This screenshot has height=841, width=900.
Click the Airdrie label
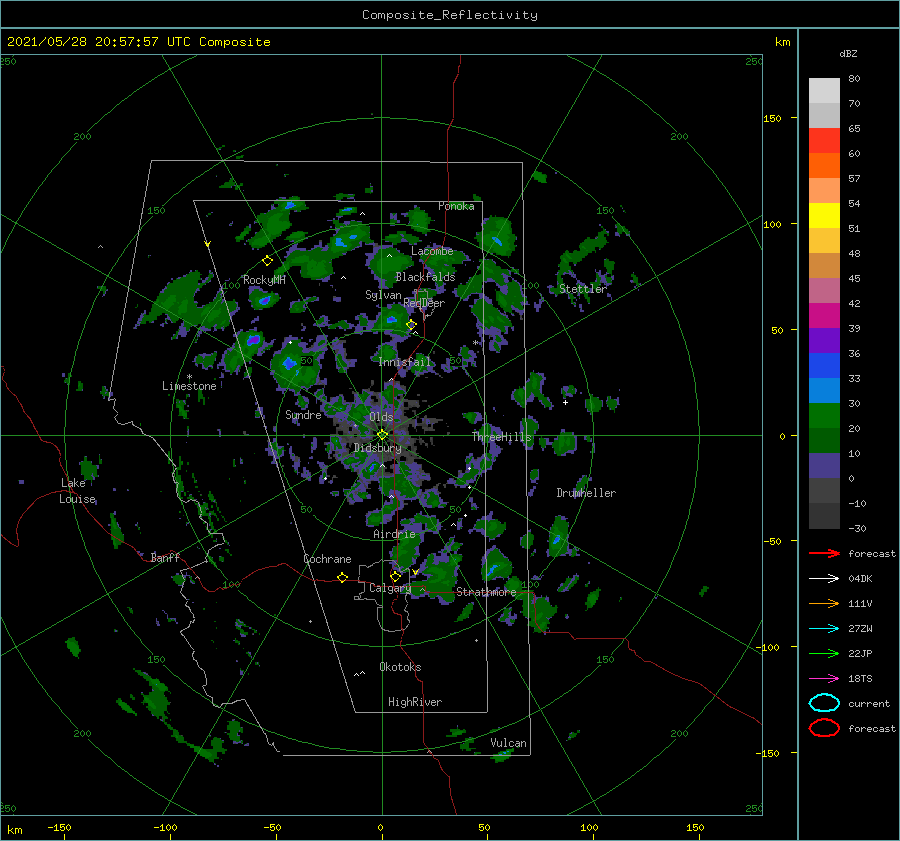[x=394, y=534]
